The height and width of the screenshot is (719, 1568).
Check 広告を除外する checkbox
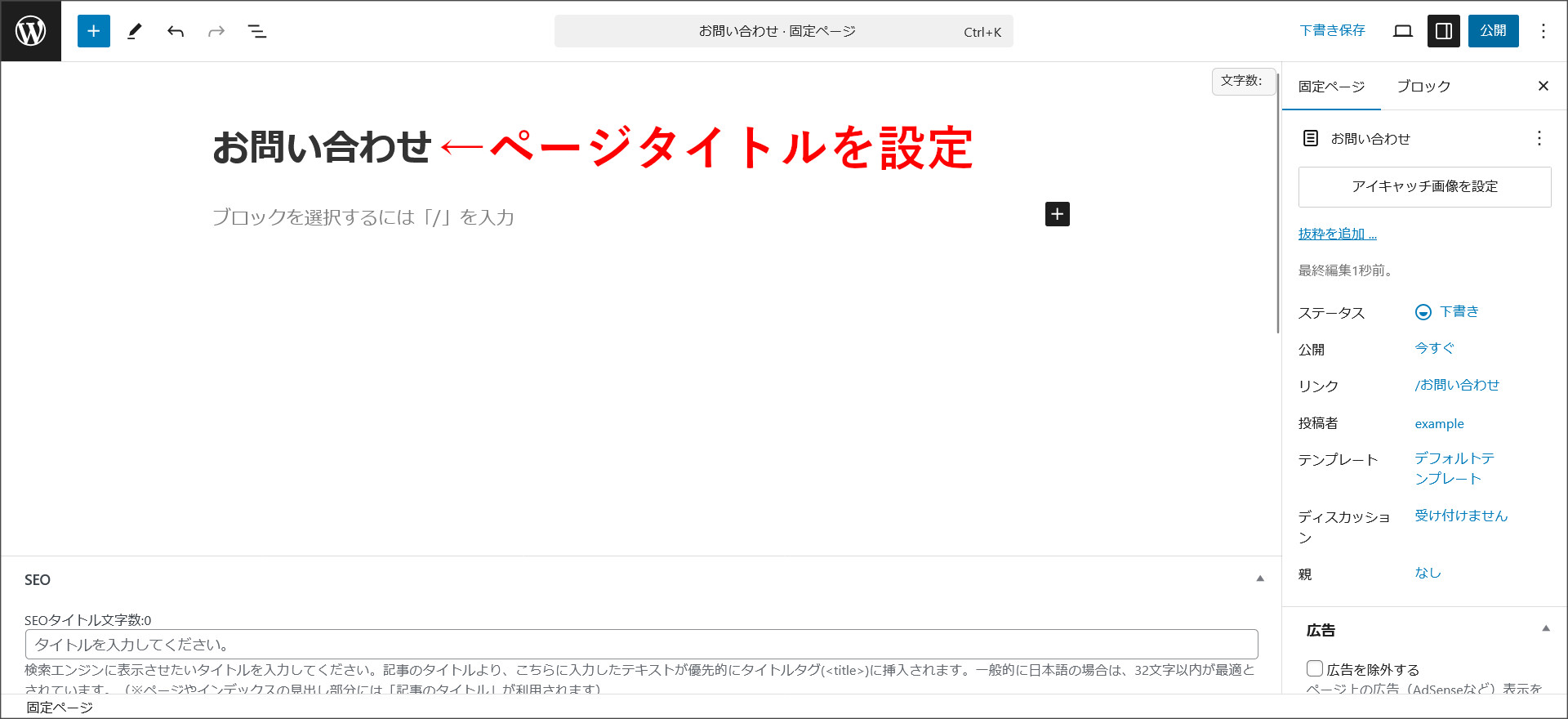click(1315, 668)
